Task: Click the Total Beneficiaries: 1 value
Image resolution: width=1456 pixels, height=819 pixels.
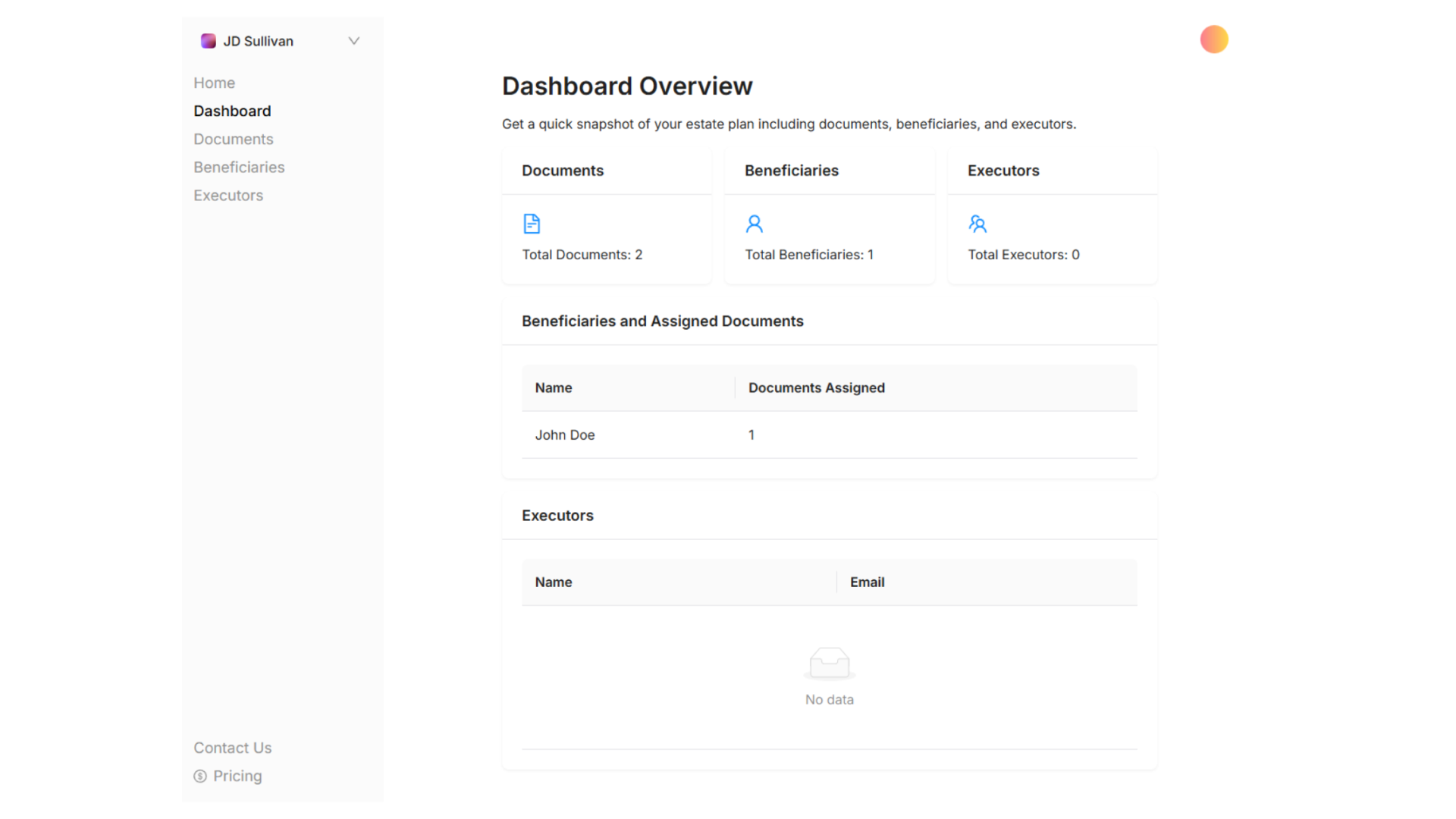Action: pos(809,255)
